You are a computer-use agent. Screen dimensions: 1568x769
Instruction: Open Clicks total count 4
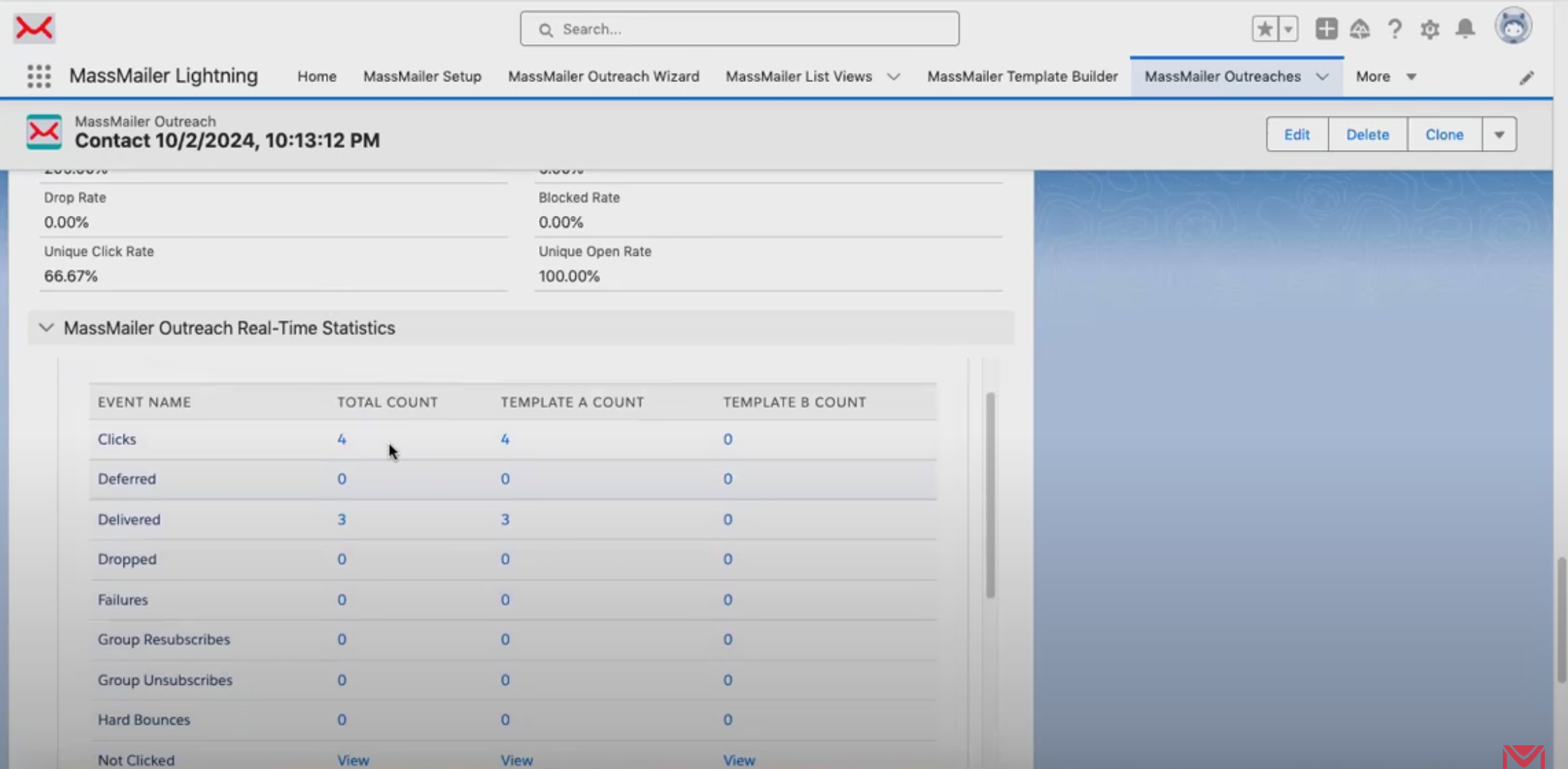(x=341, y=439)
